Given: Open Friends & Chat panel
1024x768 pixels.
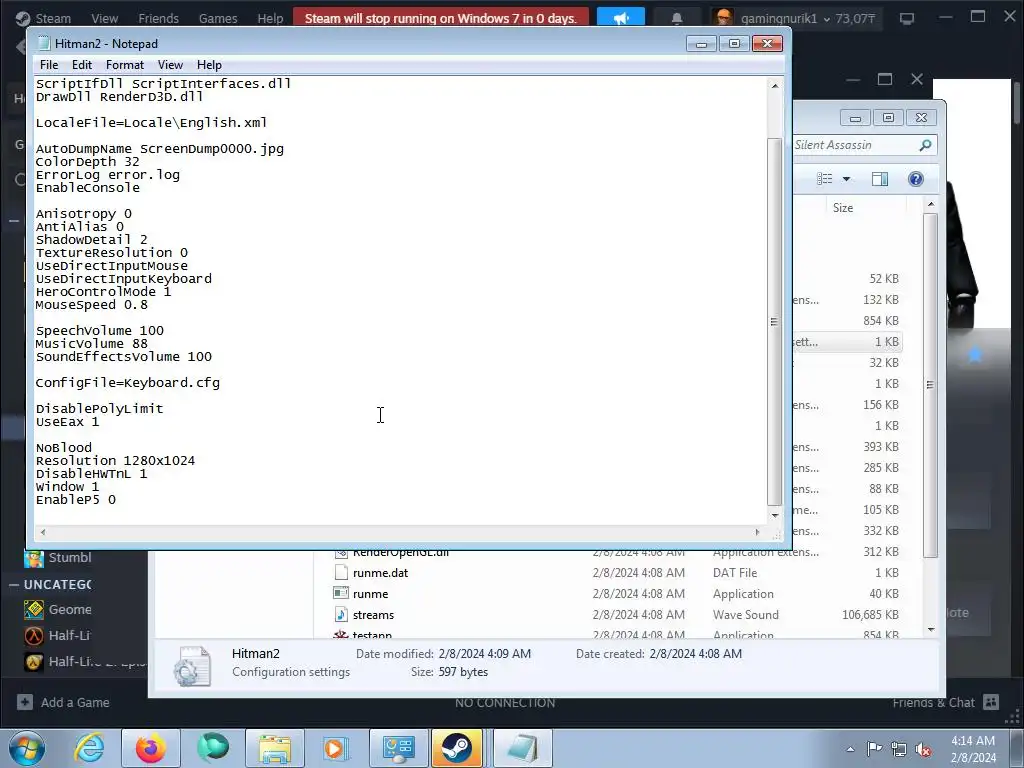Looking at the screenshot, I should point(933,702).
